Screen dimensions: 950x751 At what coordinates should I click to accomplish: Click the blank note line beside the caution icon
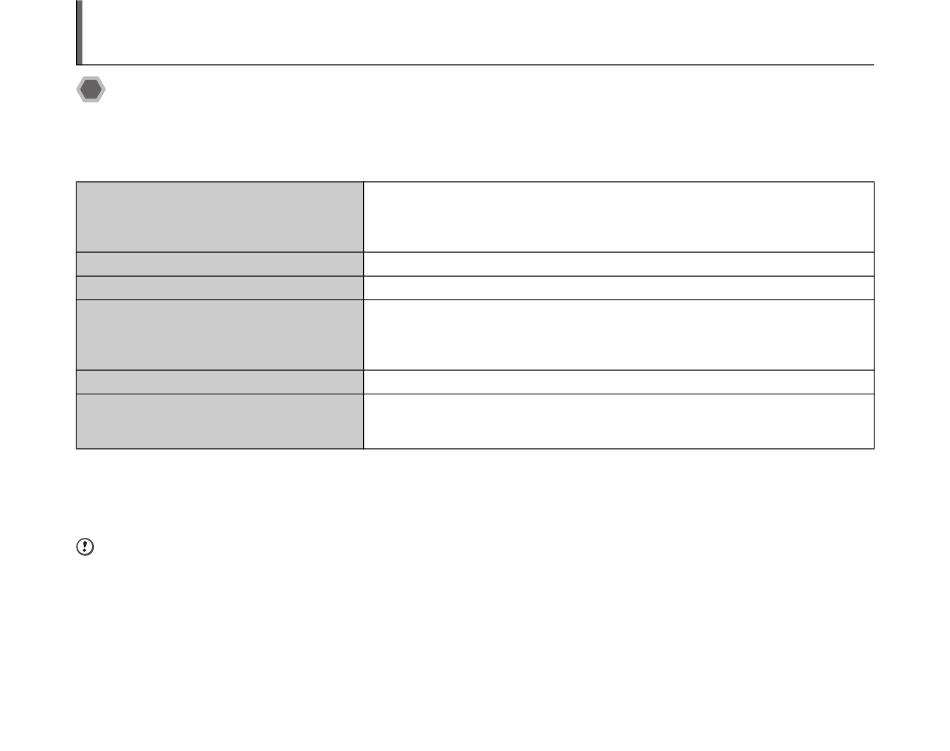pos(485,547)
